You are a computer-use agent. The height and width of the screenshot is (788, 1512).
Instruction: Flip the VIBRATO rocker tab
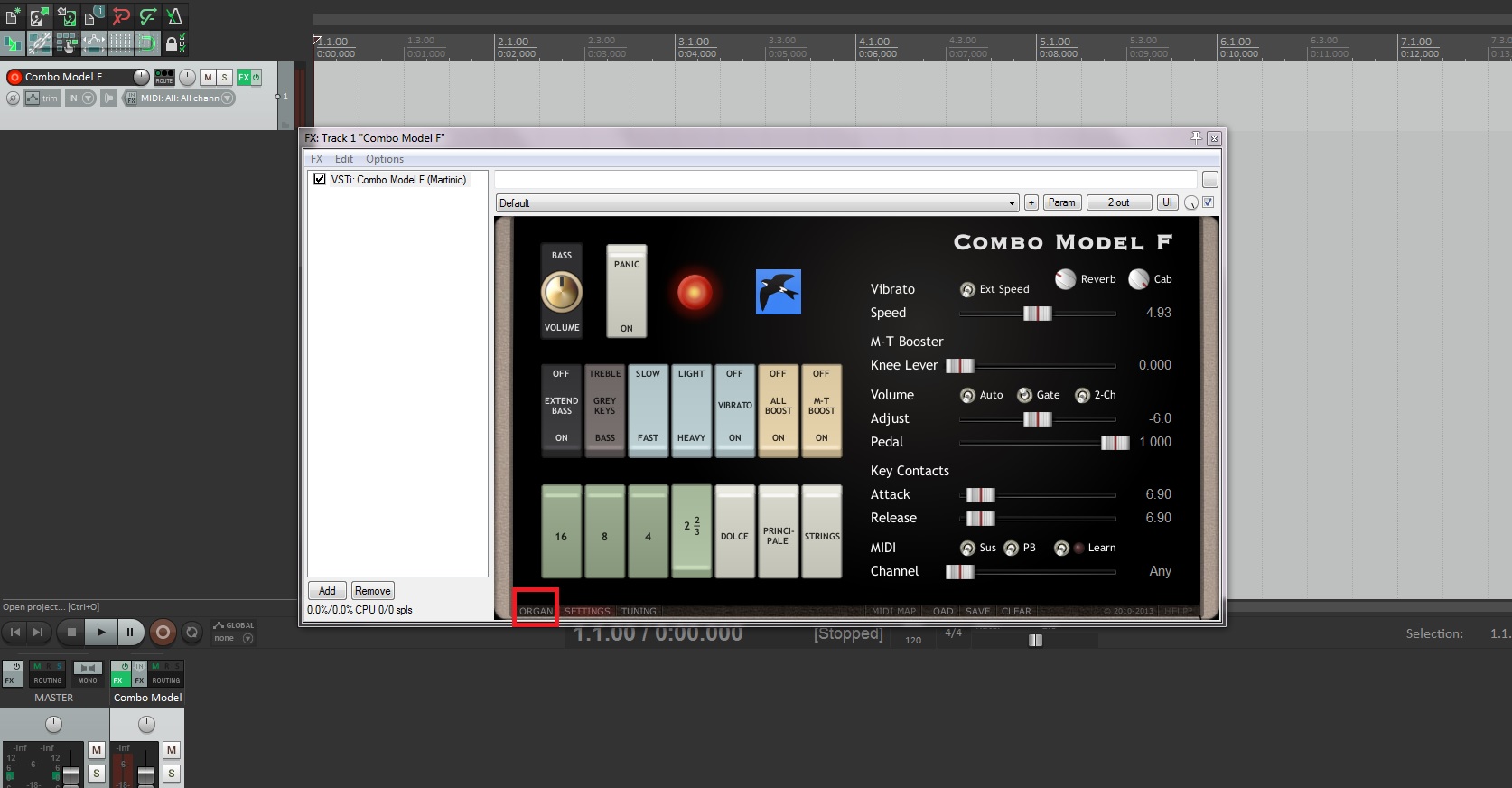click(734, 410)
